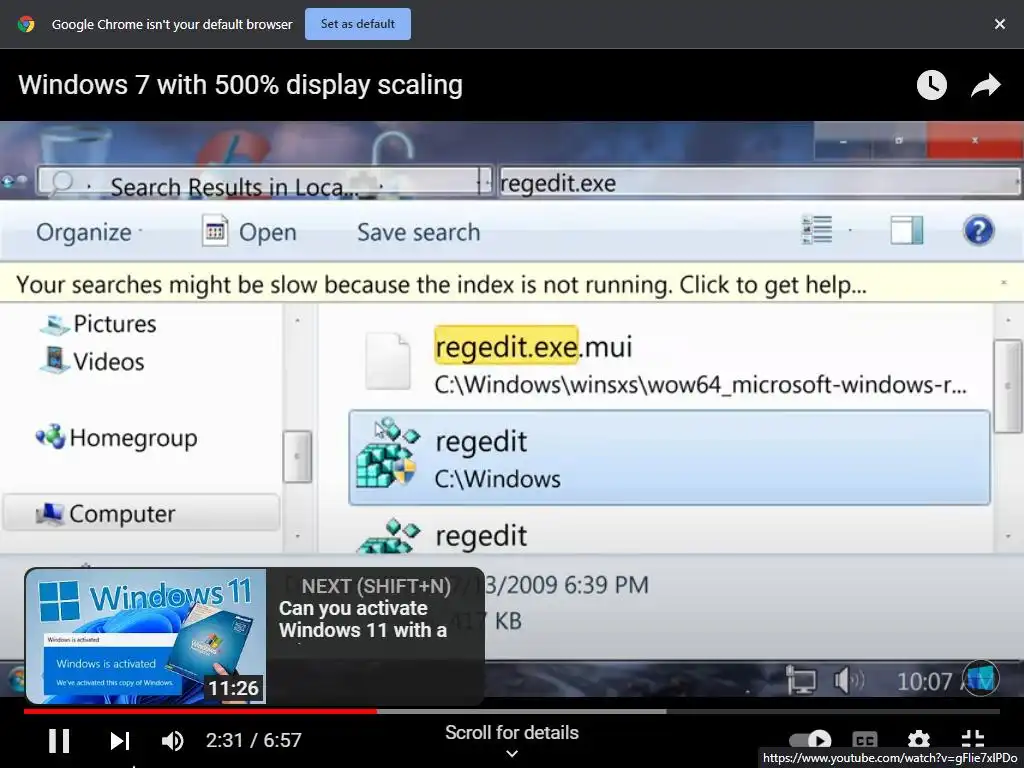1024x768 pixels.
Task: Click the video time 2:31 / 6:57
Action: (253, 740)
